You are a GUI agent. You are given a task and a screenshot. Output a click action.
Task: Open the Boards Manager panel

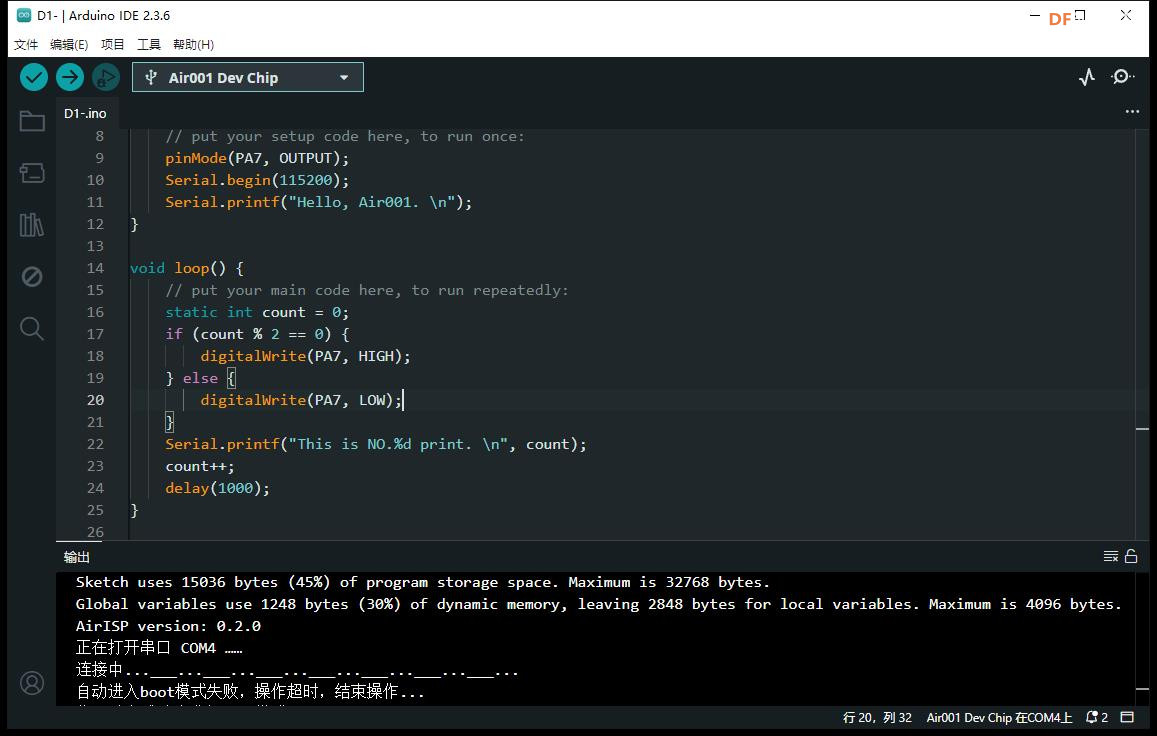coord(32,173)
